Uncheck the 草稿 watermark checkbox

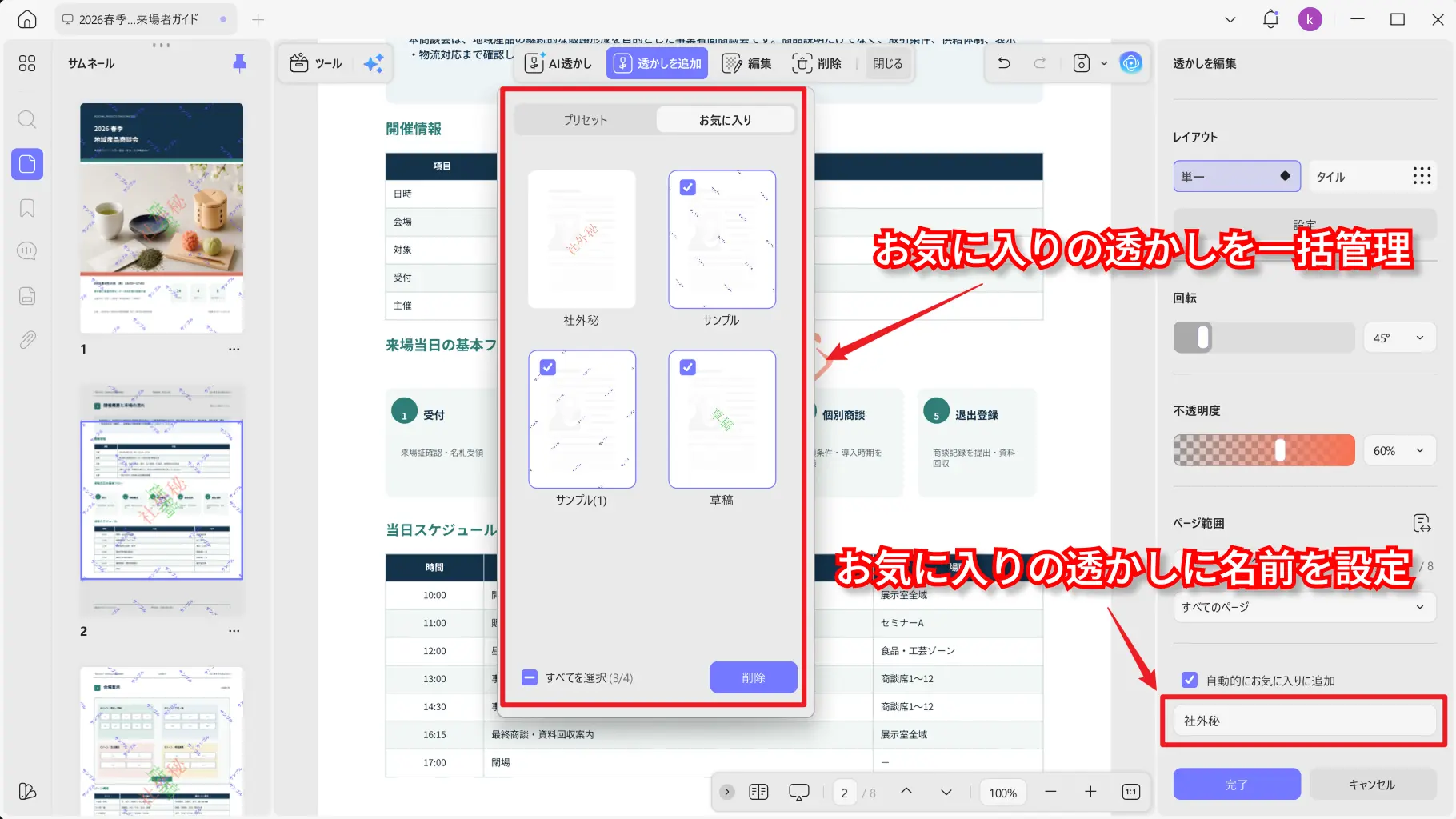click(x=688, y=367)
